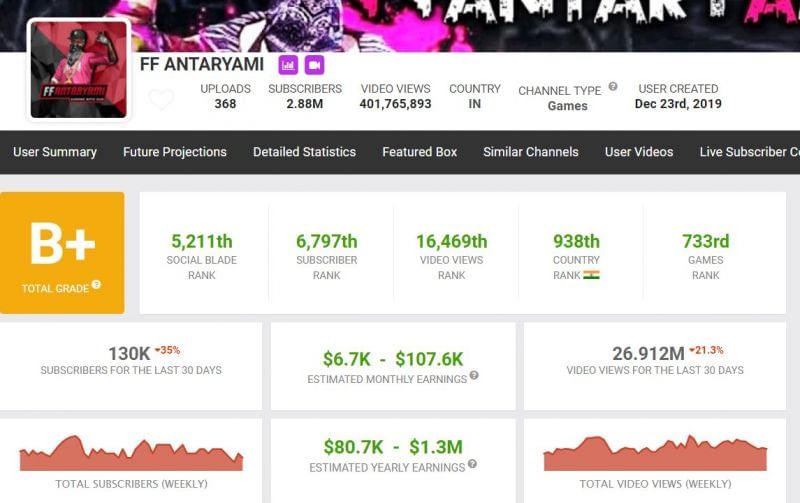Click the Games channel type link
800x503 pixels.
[567, 106]
